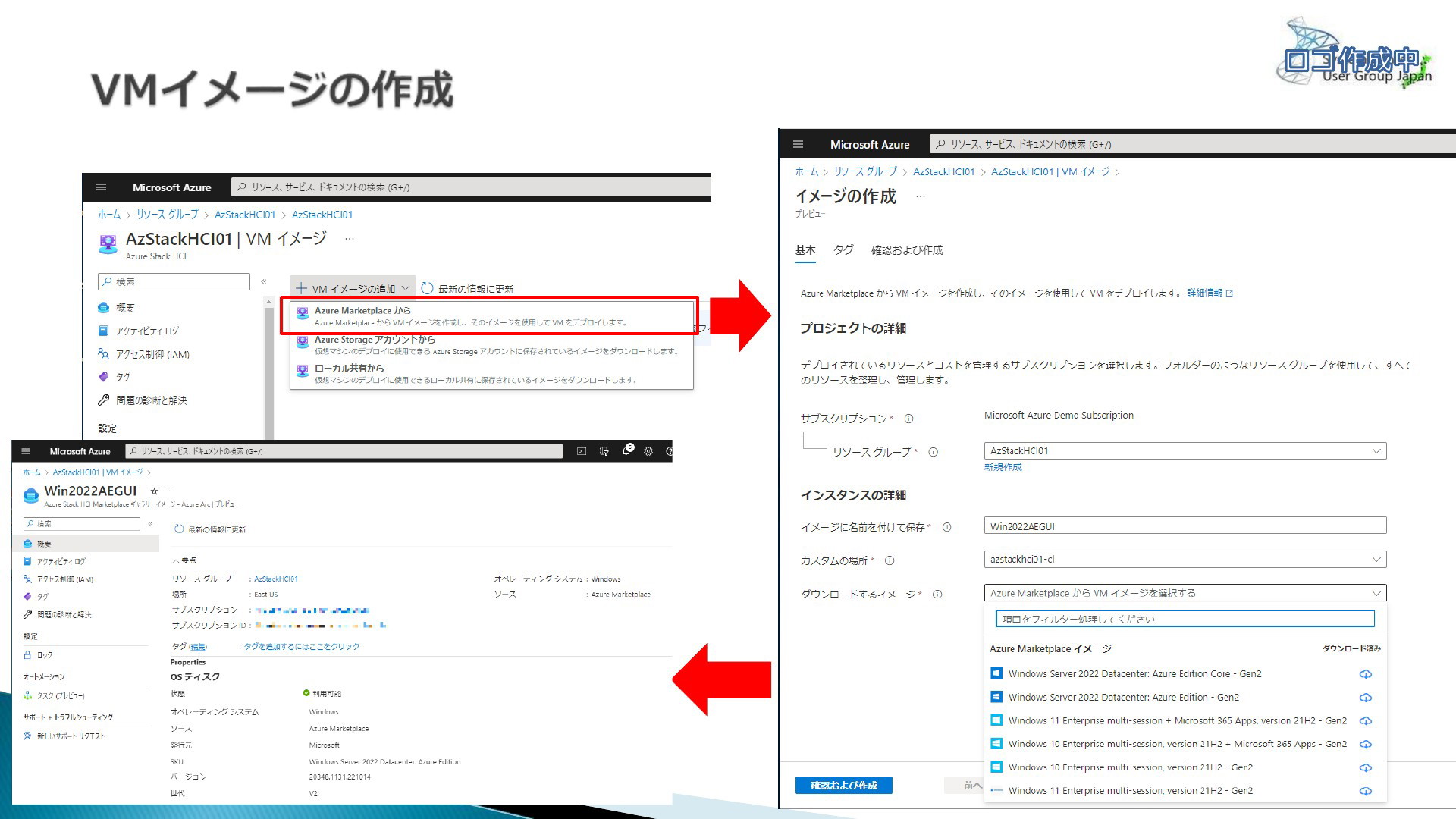This screenshot has height=819, width=1456.
Task: Collapse sidebar chevron in AzStackHCI01 window
Action: pos(264,282)
